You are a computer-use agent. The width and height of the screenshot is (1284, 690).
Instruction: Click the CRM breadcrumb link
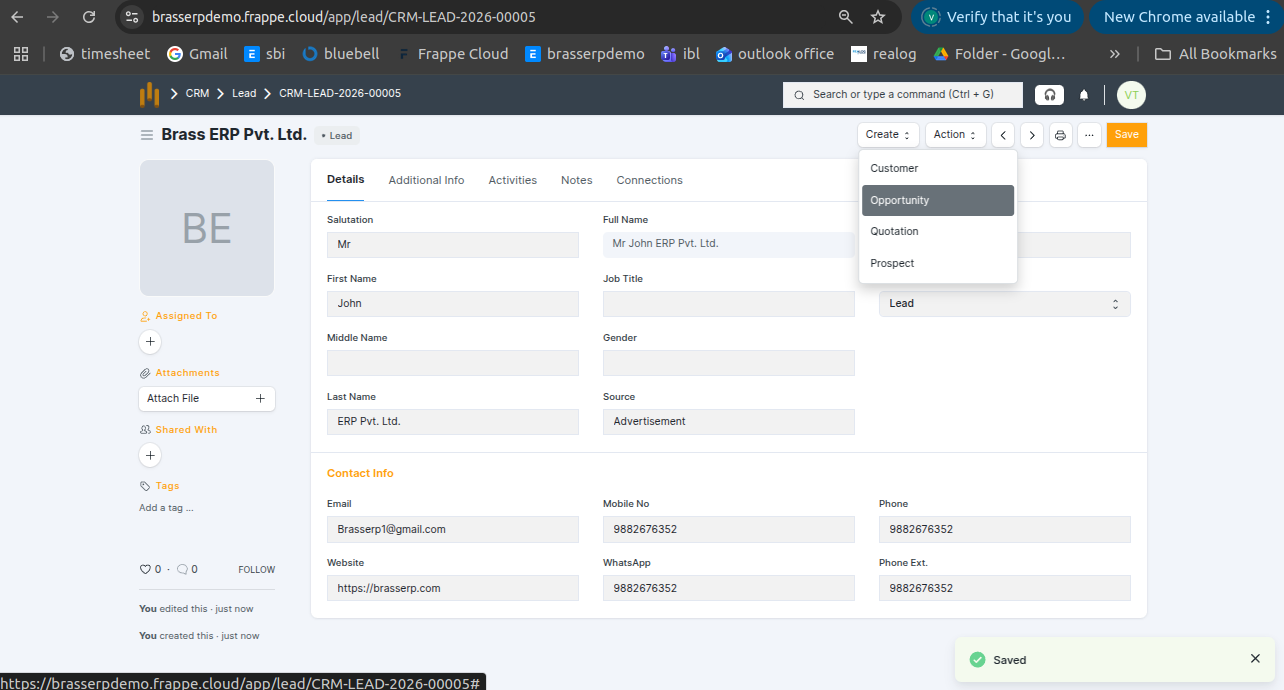coord(197,93)
